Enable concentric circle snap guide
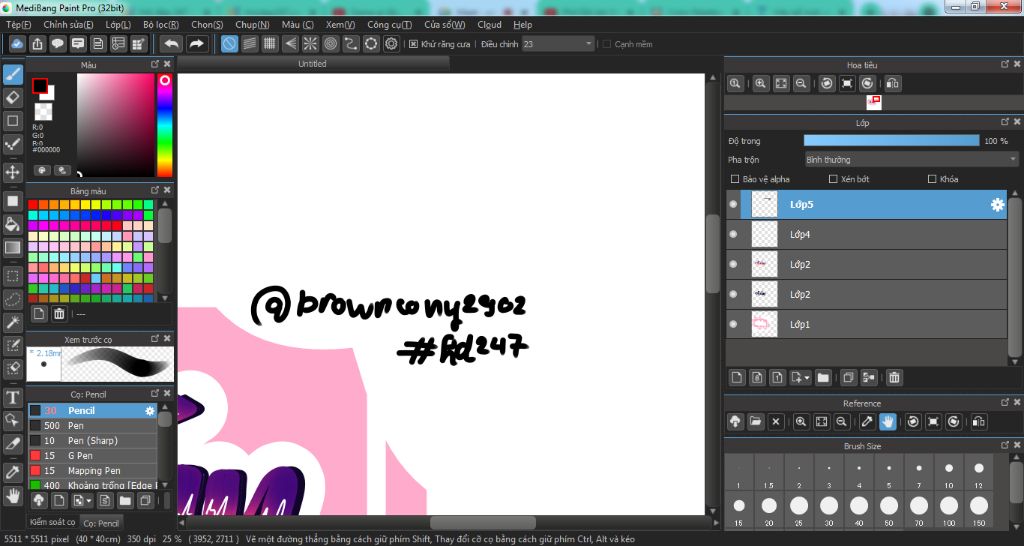 pos(330,44)
